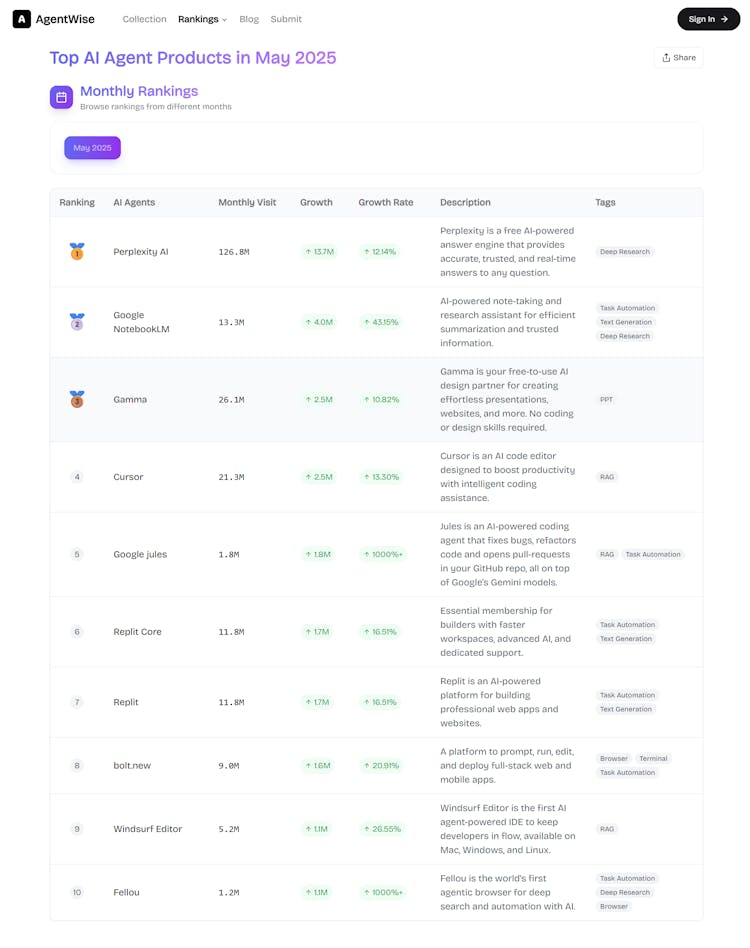Click the Growth Rate column header

tap(386, 202)
